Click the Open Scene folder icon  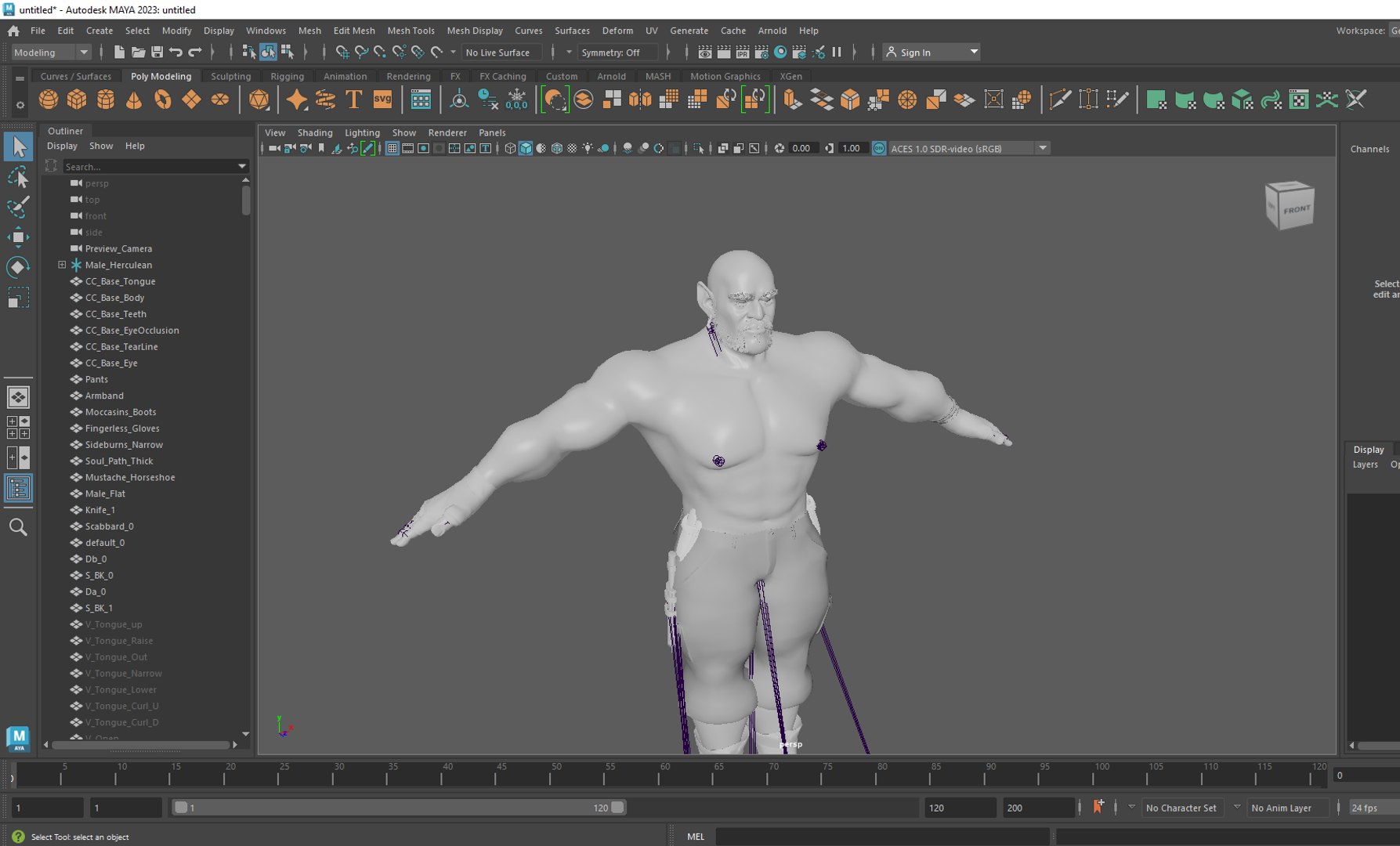[x=138, y=52]
